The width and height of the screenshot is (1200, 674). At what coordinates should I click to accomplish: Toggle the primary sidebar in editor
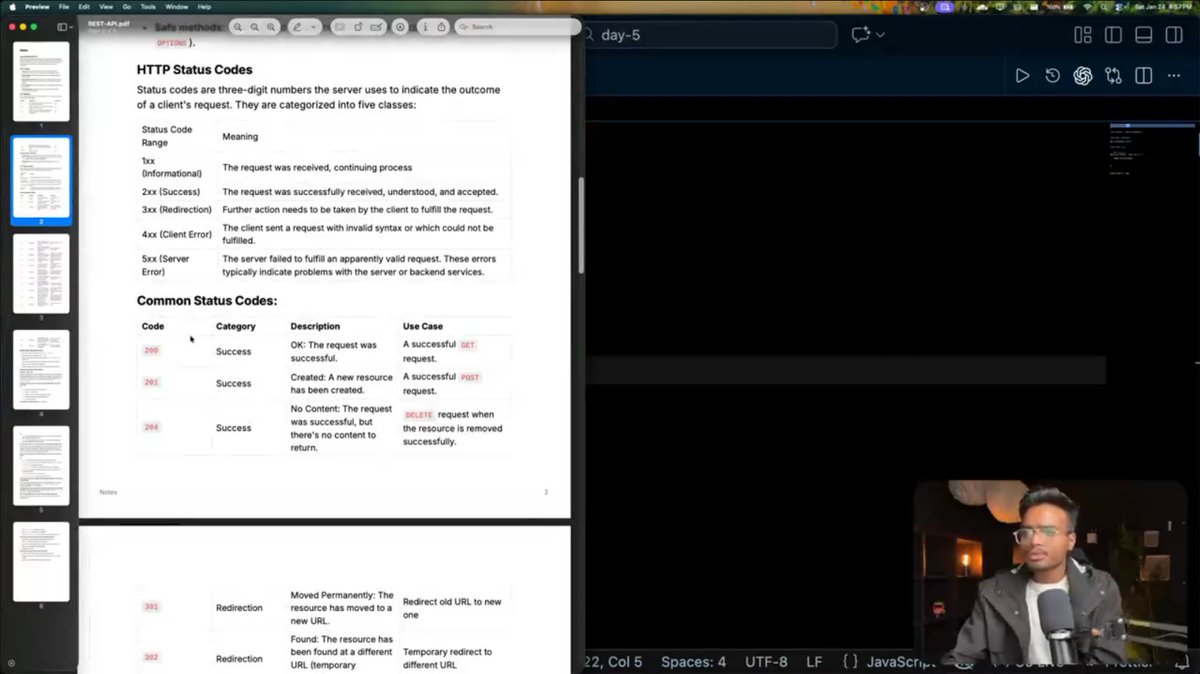[x=1113, y=35]
